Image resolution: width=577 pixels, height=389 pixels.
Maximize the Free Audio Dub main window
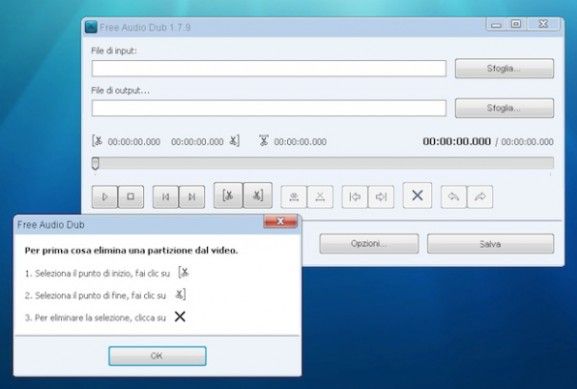pos(516,24)
